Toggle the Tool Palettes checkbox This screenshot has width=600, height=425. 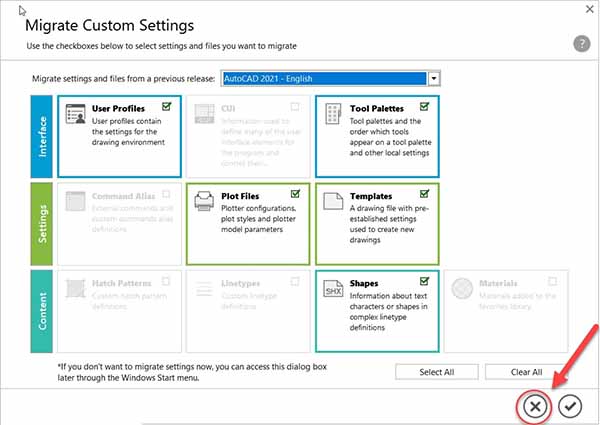coord(424,106)
